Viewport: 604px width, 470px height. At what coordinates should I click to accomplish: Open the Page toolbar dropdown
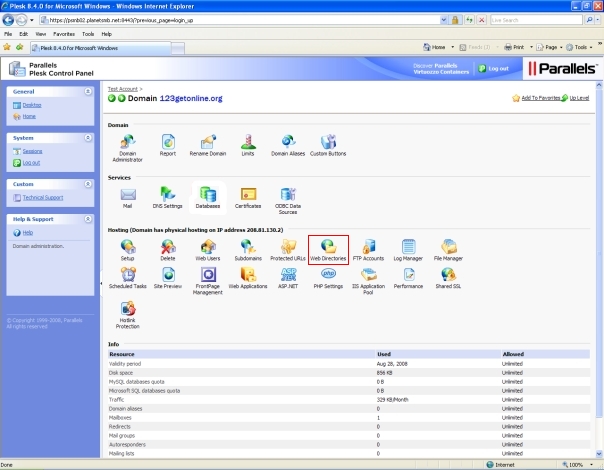pyautogui.click(x=549, y=47)
